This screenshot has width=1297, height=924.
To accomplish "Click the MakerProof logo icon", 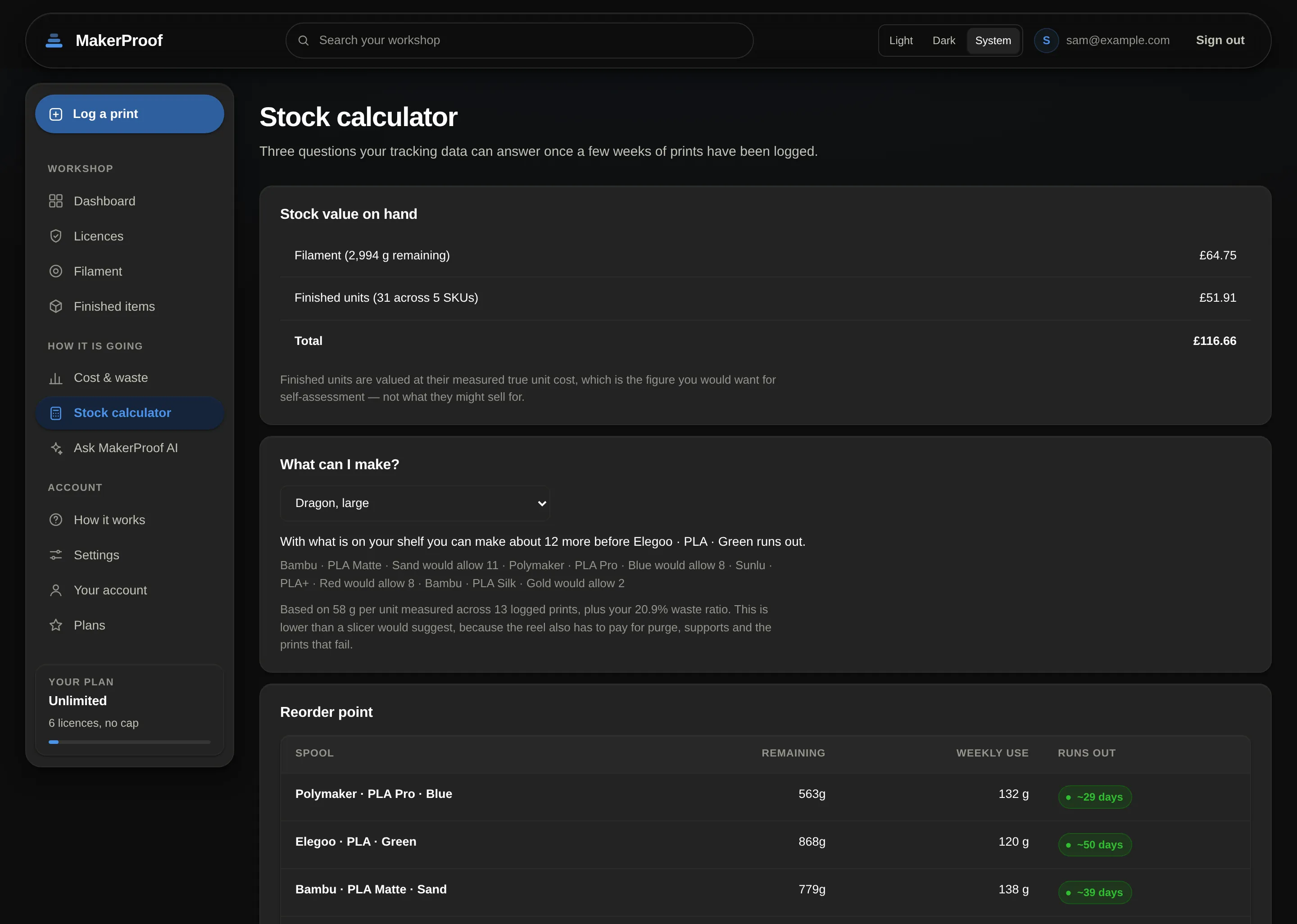I will coord(54,41).
